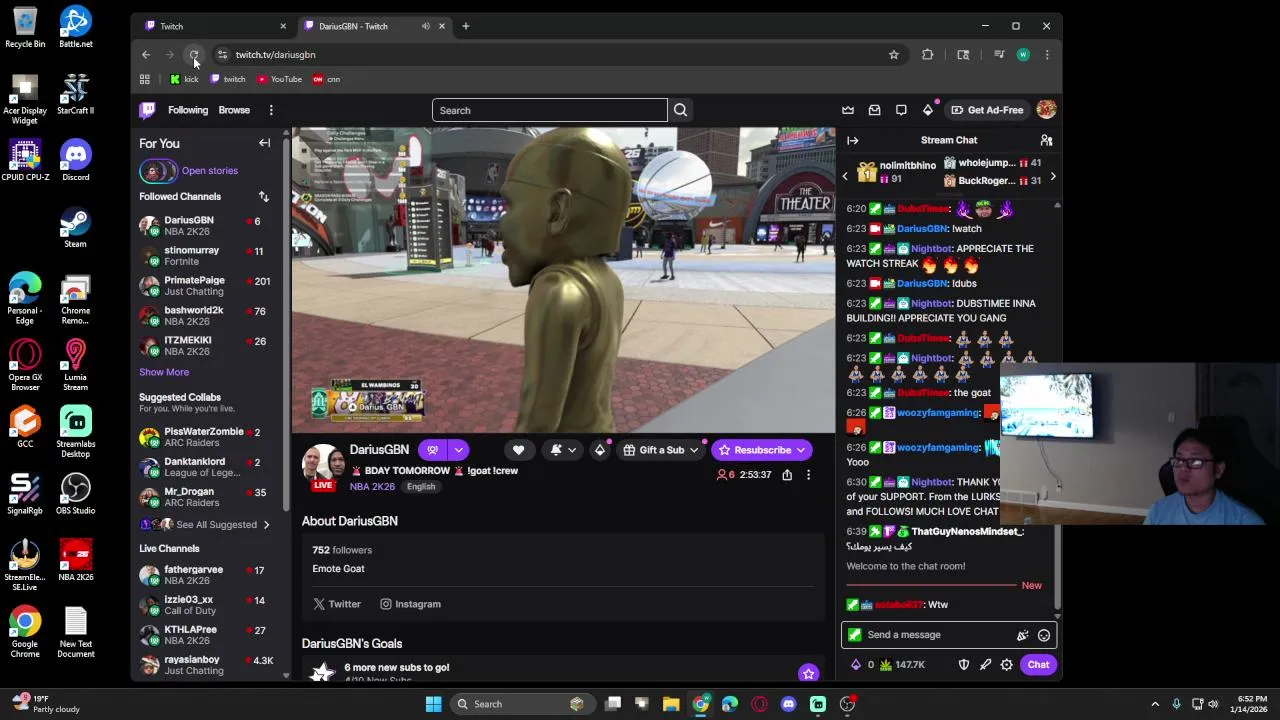Open PrimatePaige followed channel
This screenshot has height=720, width=1280.
point(205,286)
